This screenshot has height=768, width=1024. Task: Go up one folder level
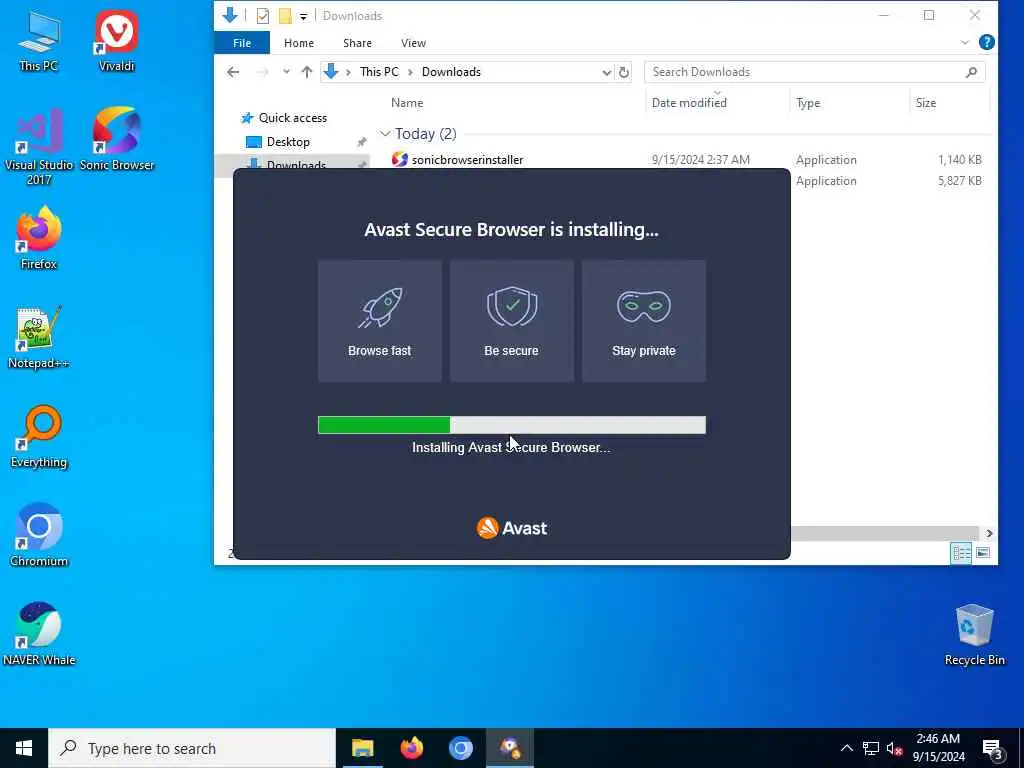[307, 72]
